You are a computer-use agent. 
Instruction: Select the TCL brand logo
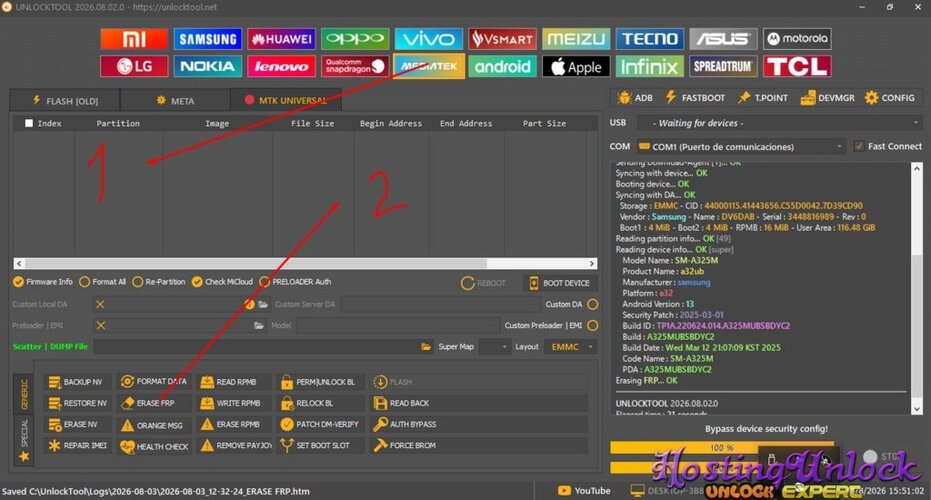[x=797, y=67]
